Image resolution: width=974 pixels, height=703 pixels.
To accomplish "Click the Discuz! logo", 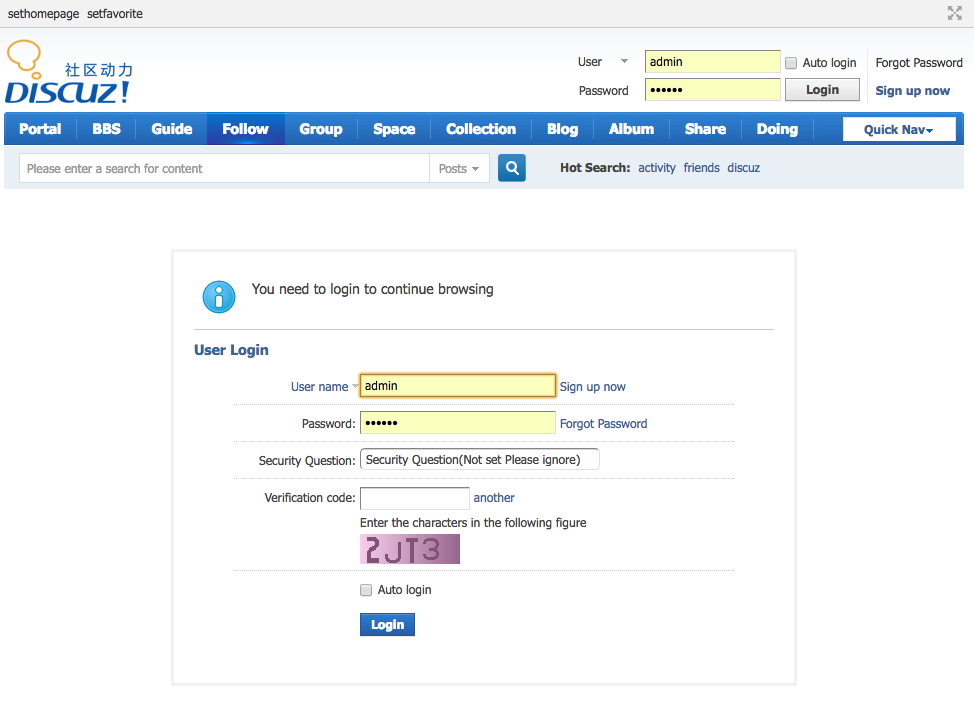I will [69, 73].
